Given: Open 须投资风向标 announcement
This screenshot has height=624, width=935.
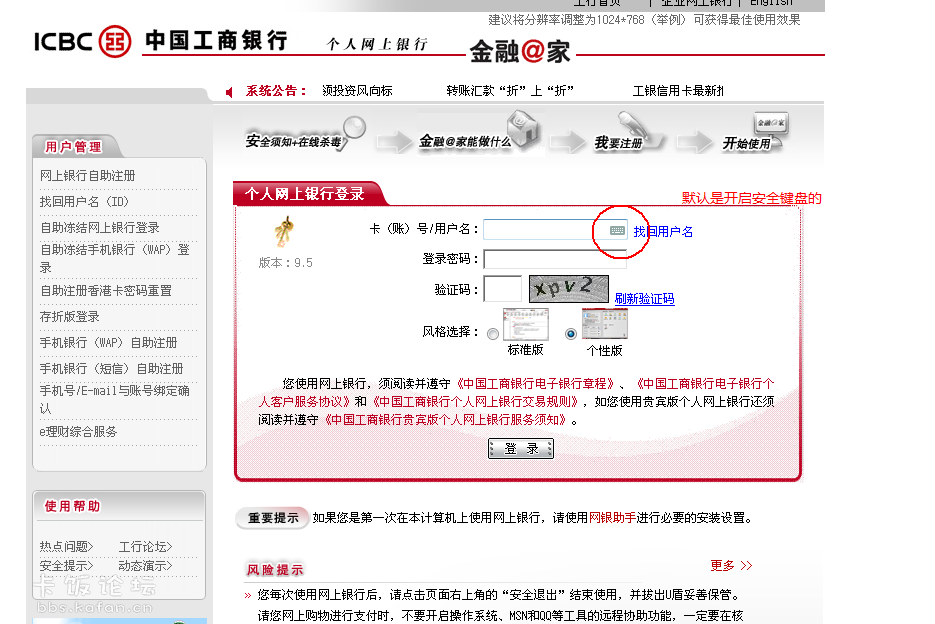Looking at the screenshot, I should [x=357, y=91].
